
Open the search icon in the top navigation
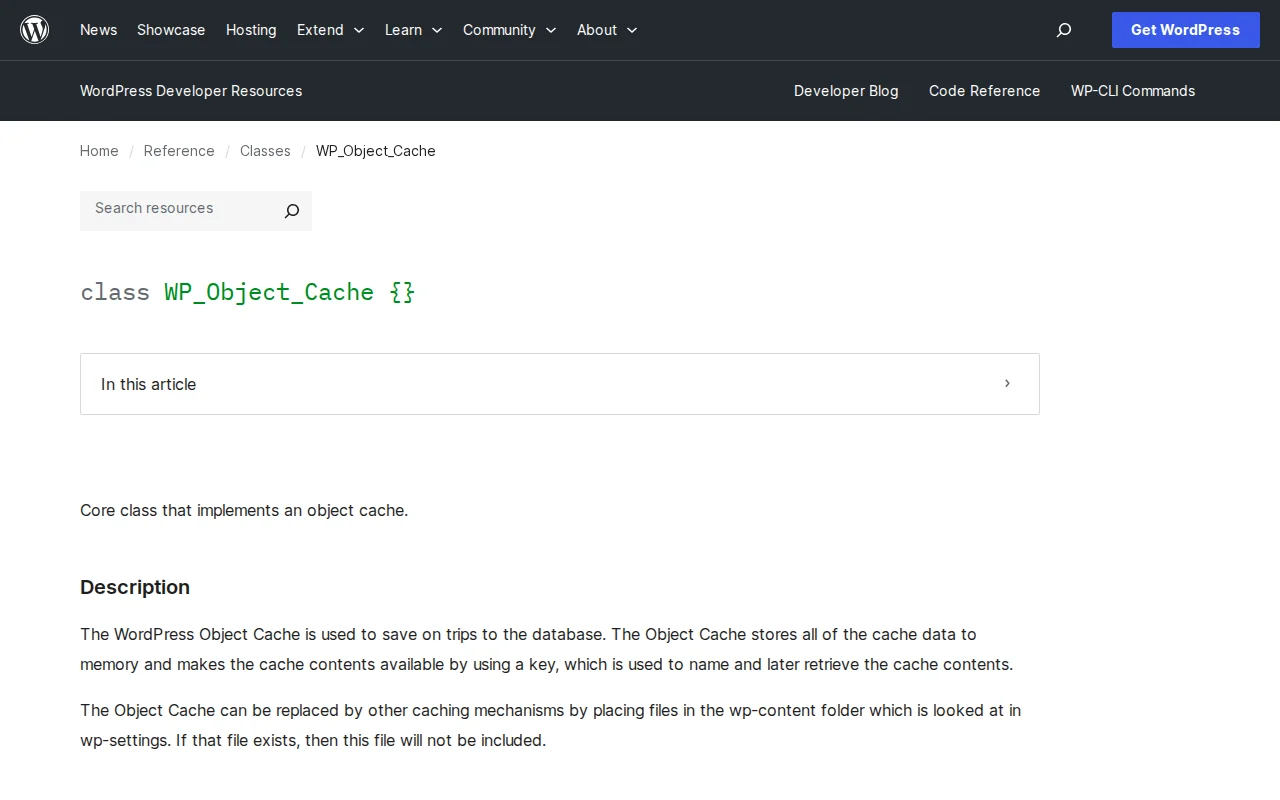click(1064, 30)
